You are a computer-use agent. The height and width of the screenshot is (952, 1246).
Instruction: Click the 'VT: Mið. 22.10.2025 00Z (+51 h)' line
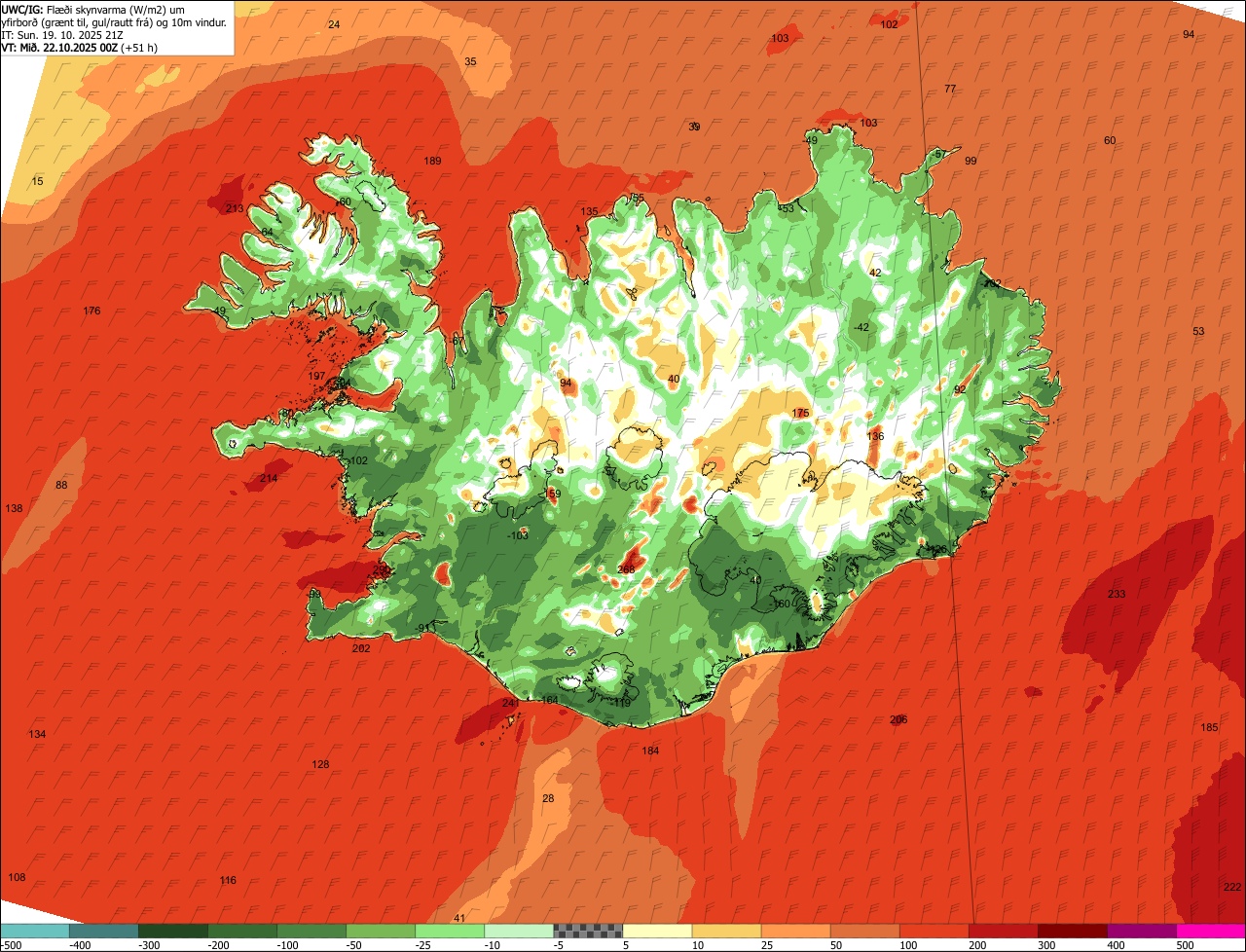pyautogui.click(x=80, y=48)
